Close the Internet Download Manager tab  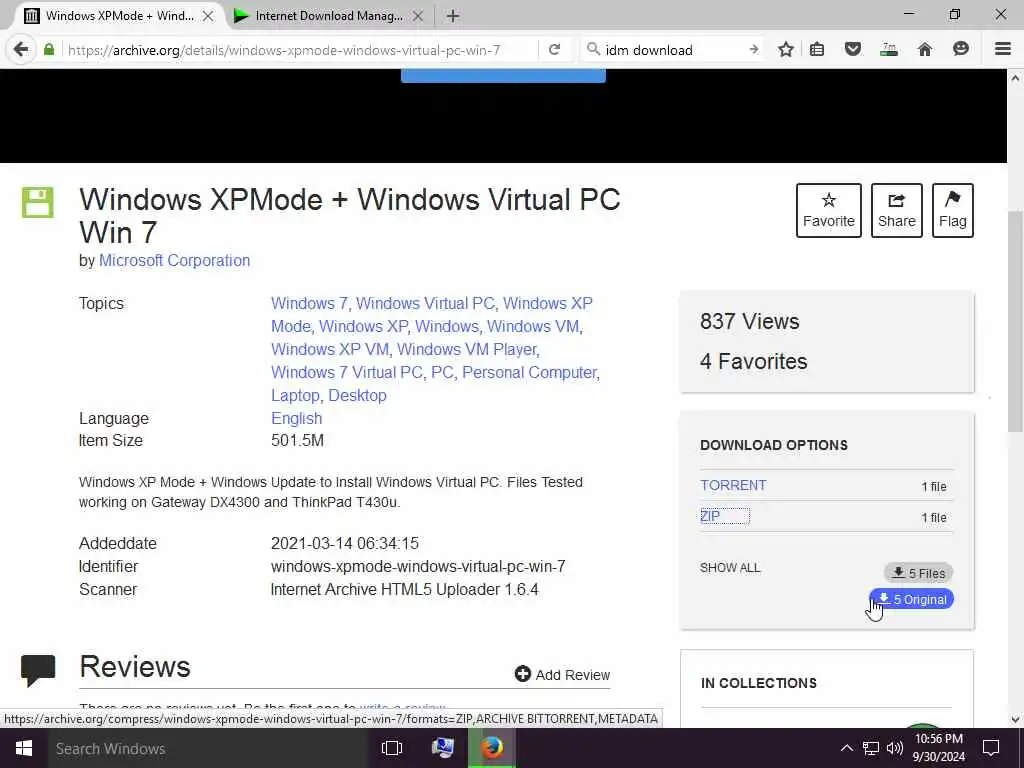coord(418,16)
